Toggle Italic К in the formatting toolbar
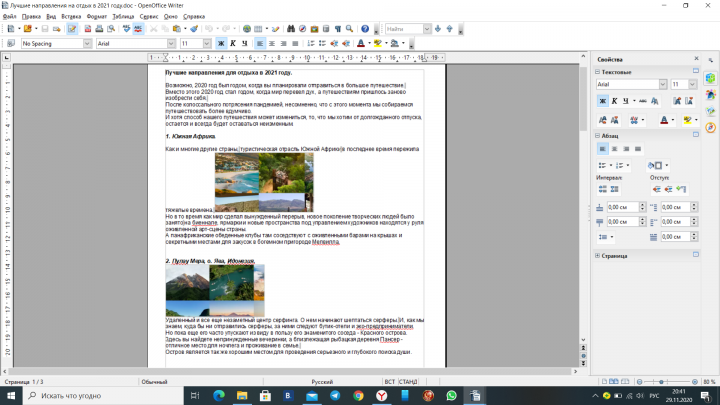The height and width of the screenshot is (405, 720). [x=233, y=43]
